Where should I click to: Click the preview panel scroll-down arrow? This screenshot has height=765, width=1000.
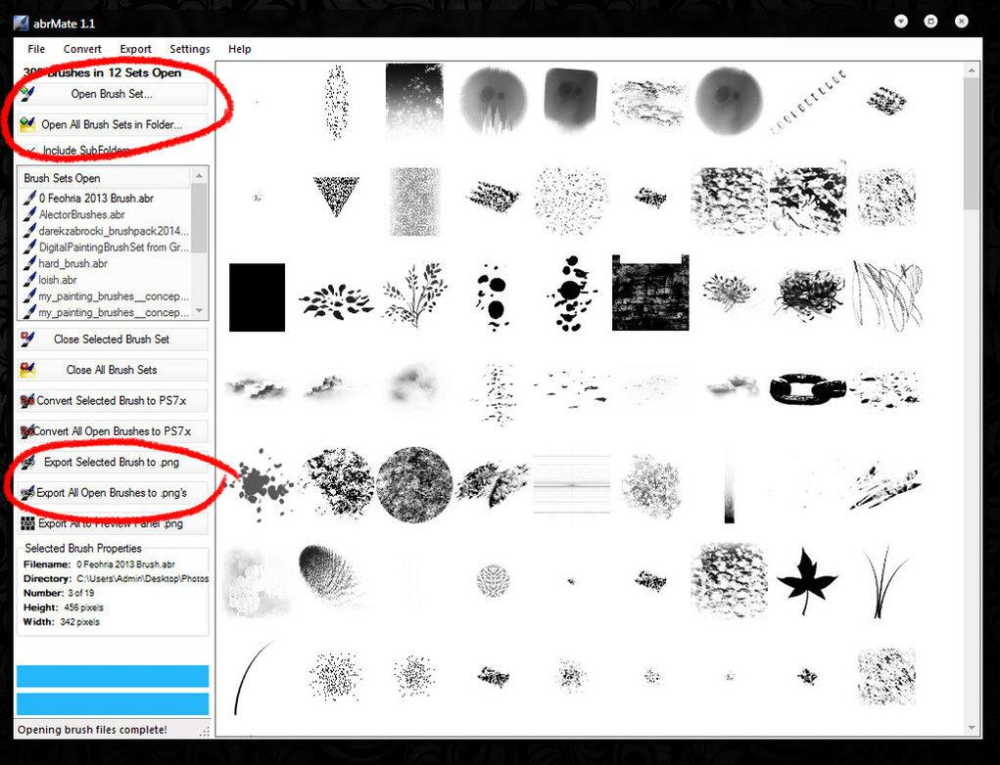971,727
